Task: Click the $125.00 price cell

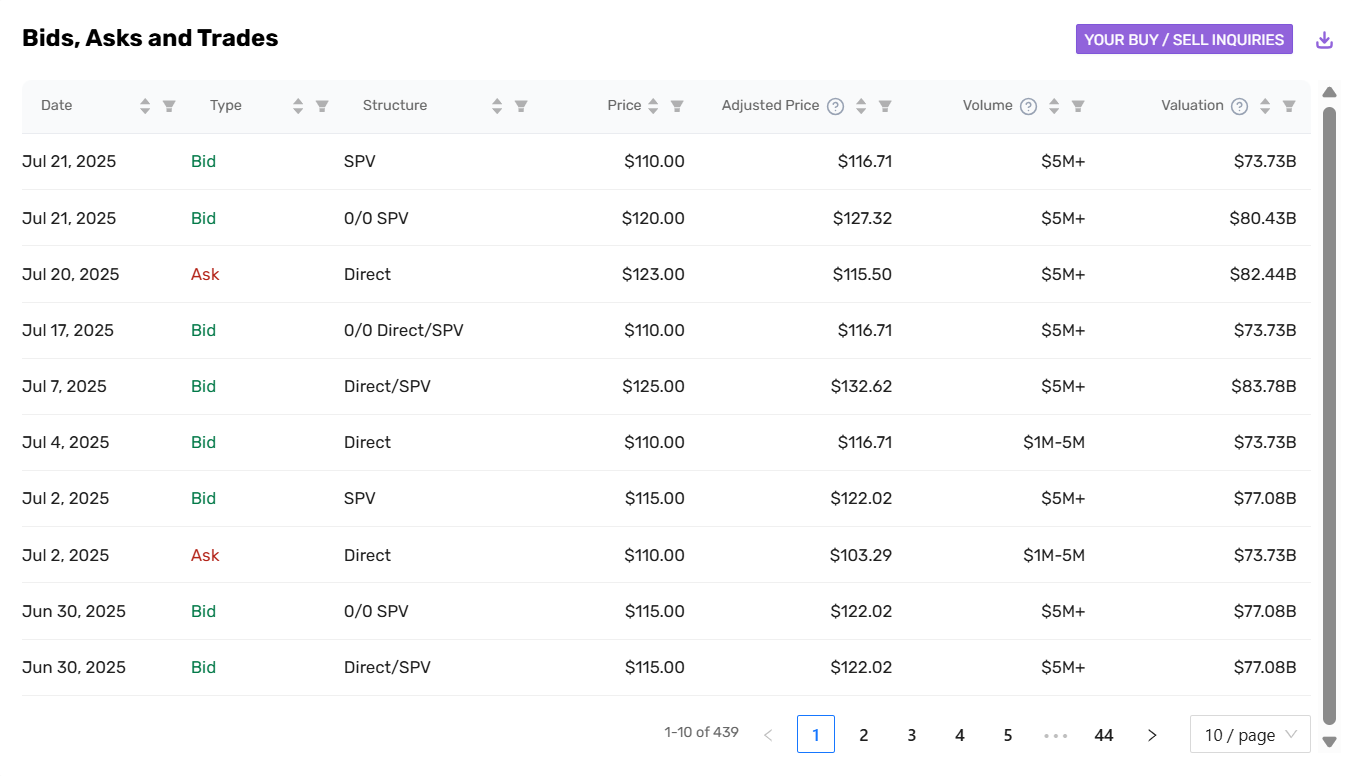Action: pos(653,386)
